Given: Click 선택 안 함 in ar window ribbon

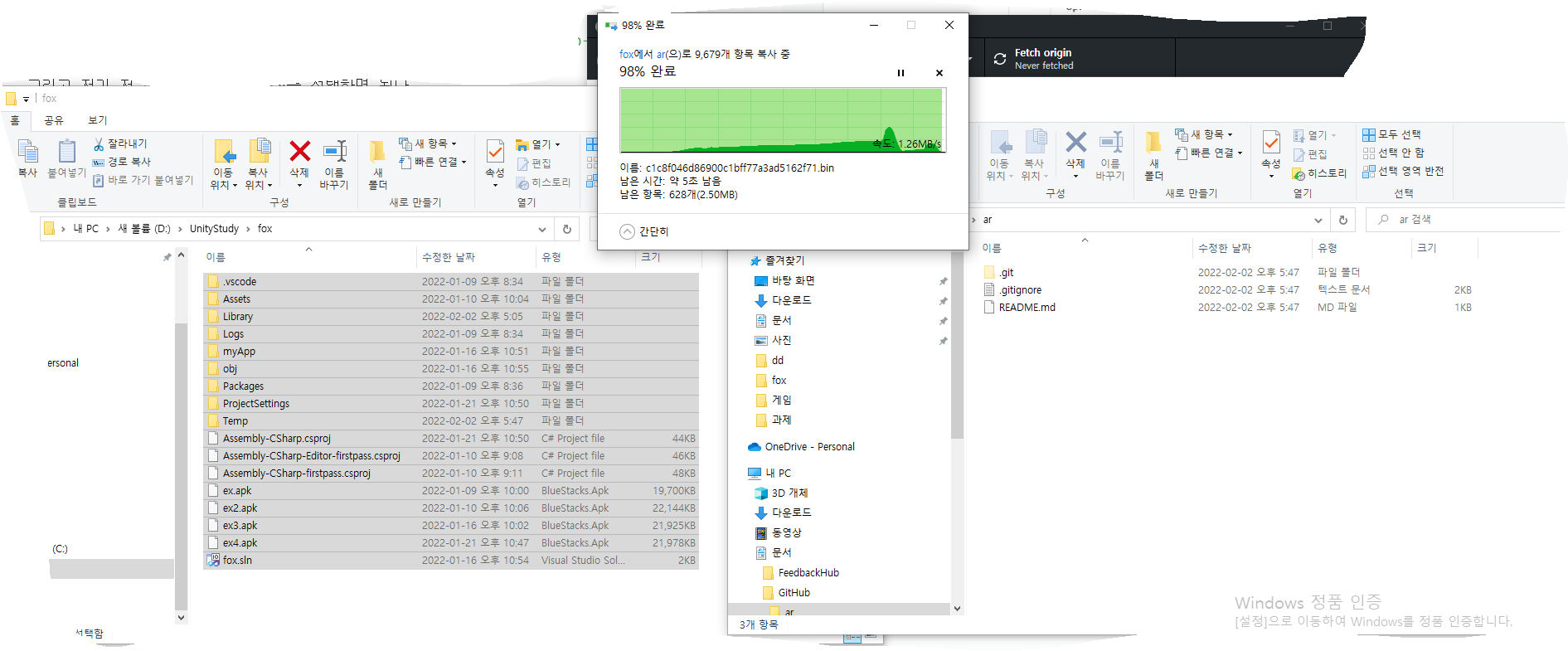Looking at the screenshot, I should pyautogui.click(x=1394, y=153).
